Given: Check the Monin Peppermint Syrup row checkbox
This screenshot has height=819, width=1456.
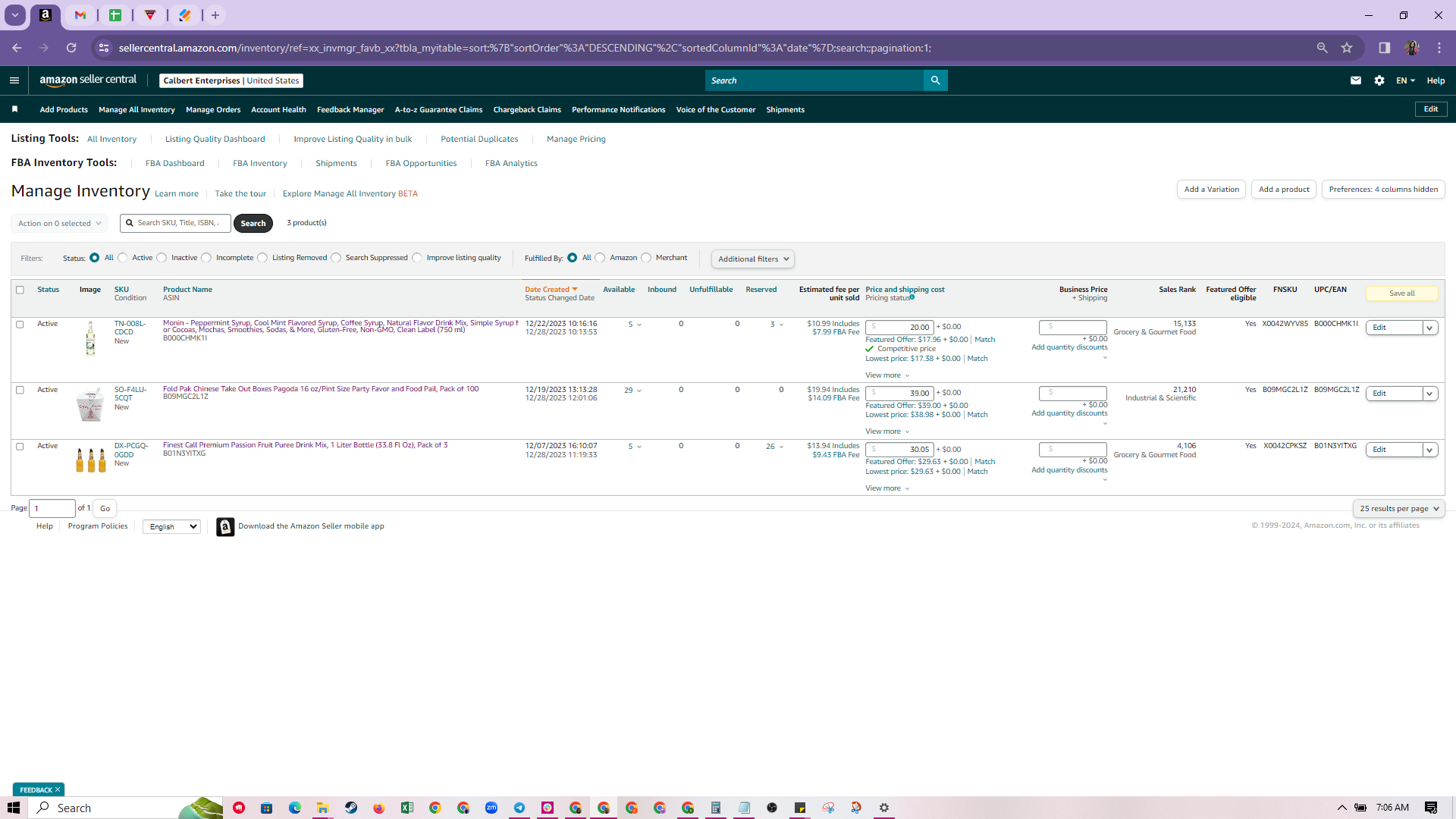Looking at the screenshot, I should point(20,325).
